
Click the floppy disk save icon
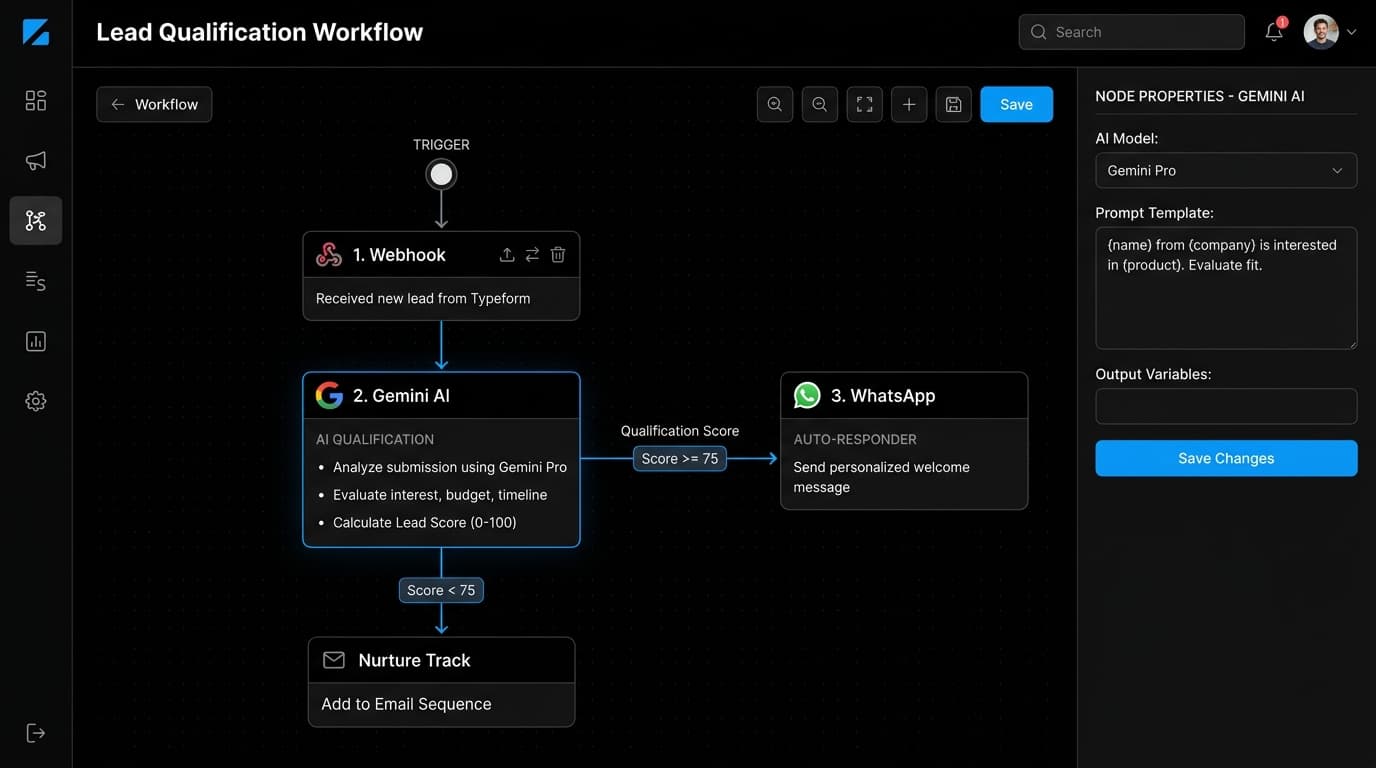click(954, 104)
